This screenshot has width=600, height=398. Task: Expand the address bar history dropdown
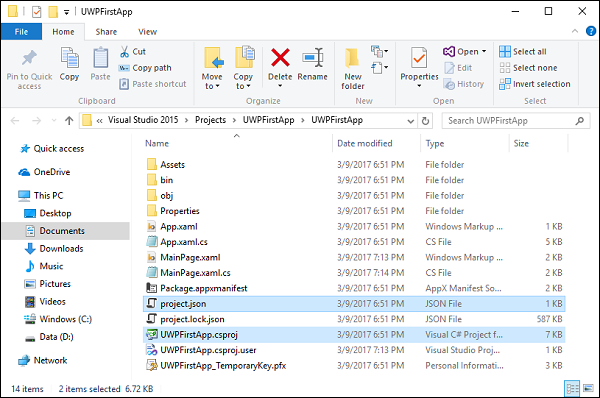point(411,121)
